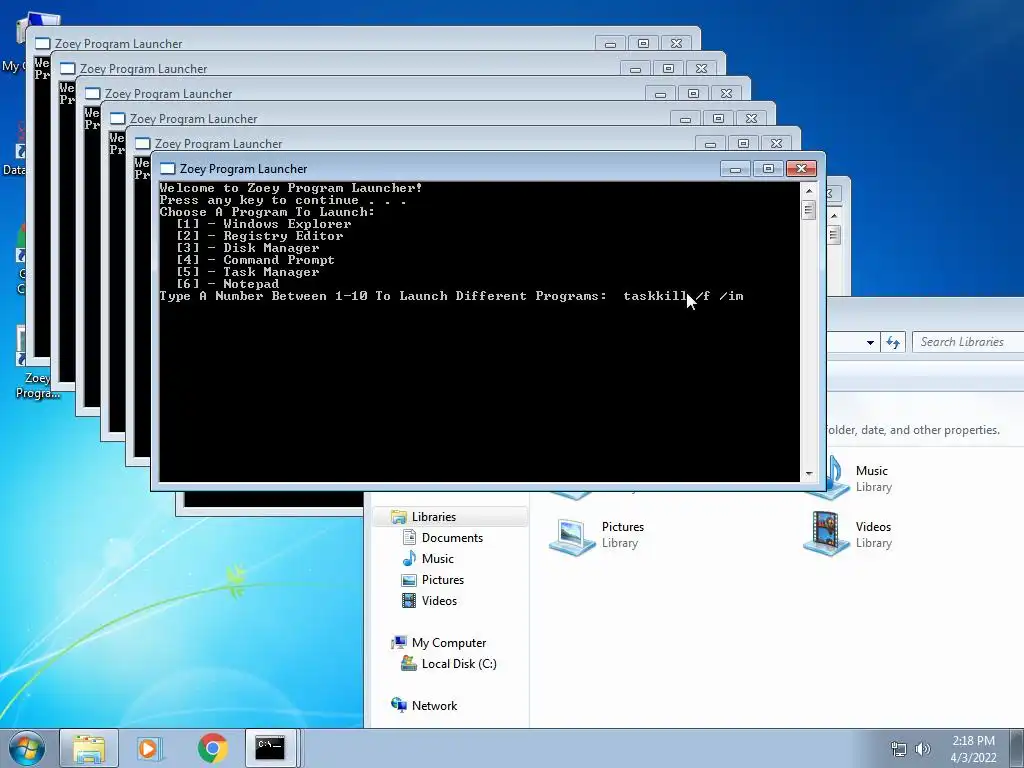This screenshot has width=1024, height=768.
Task: Click the refresh button beside address bar
Action: pos(893,342)
